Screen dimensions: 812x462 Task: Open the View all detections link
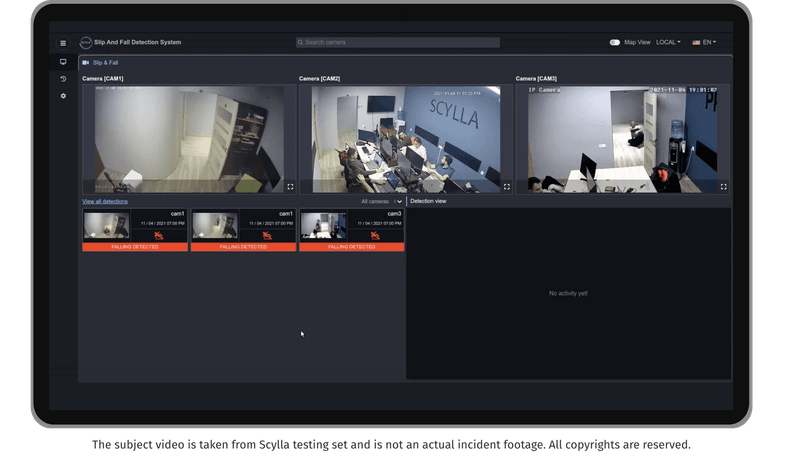tap(105, 201)
